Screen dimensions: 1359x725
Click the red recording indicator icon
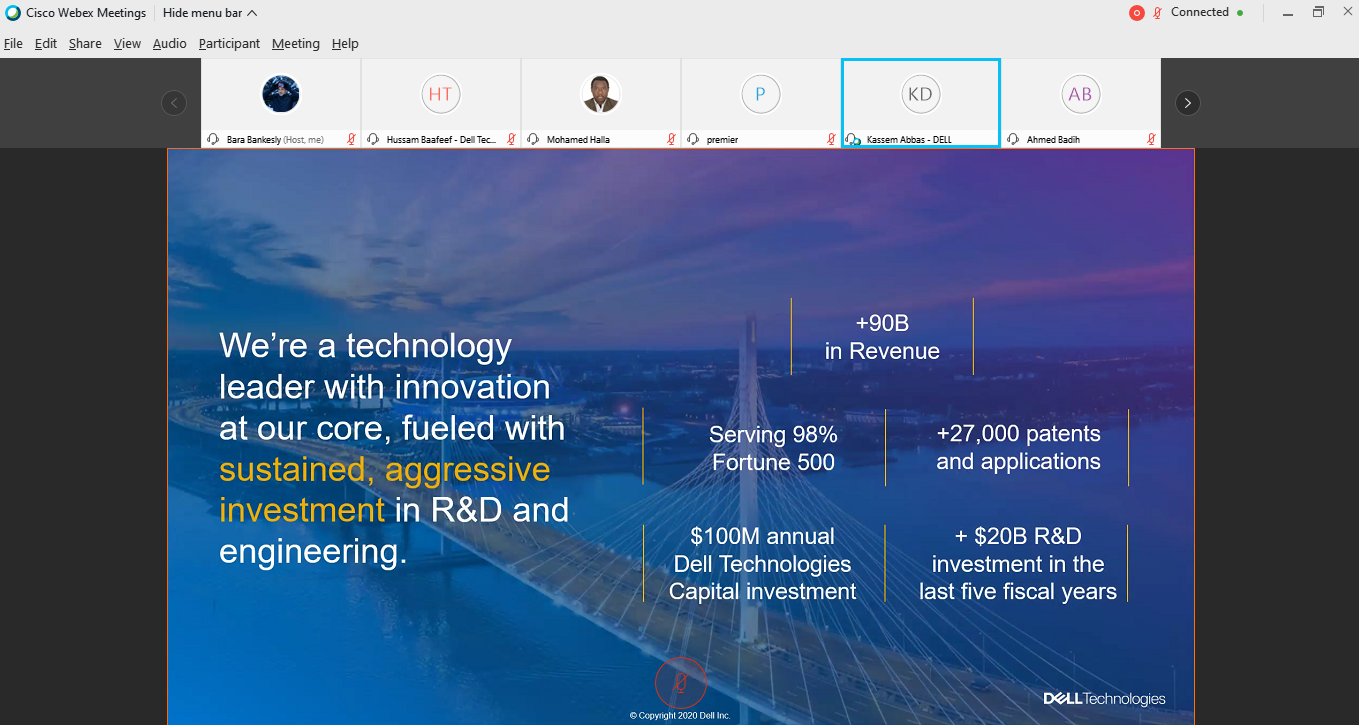coord(1136,13)
